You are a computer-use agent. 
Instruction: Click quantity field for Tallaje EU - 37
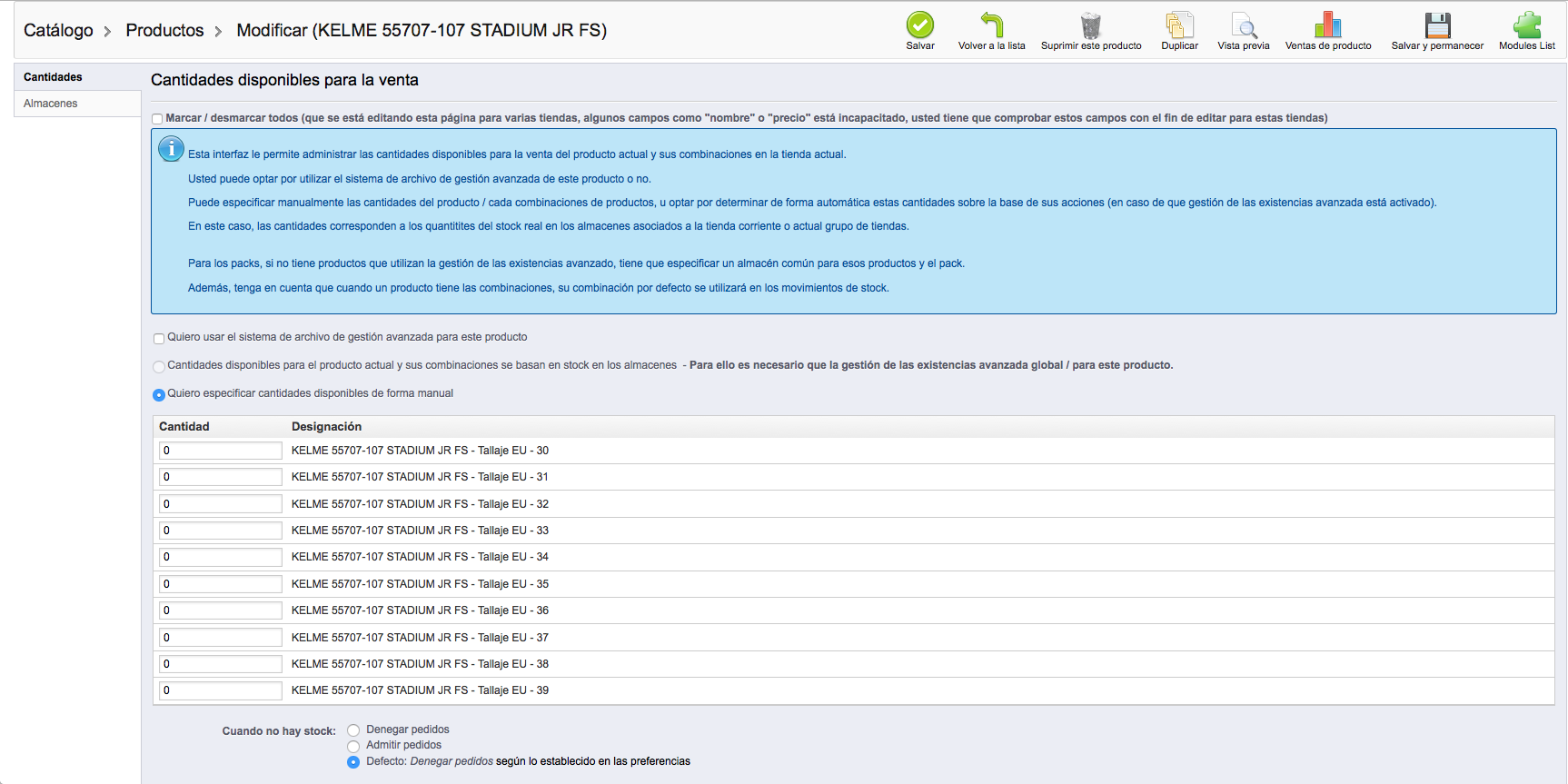pos(221,638)
